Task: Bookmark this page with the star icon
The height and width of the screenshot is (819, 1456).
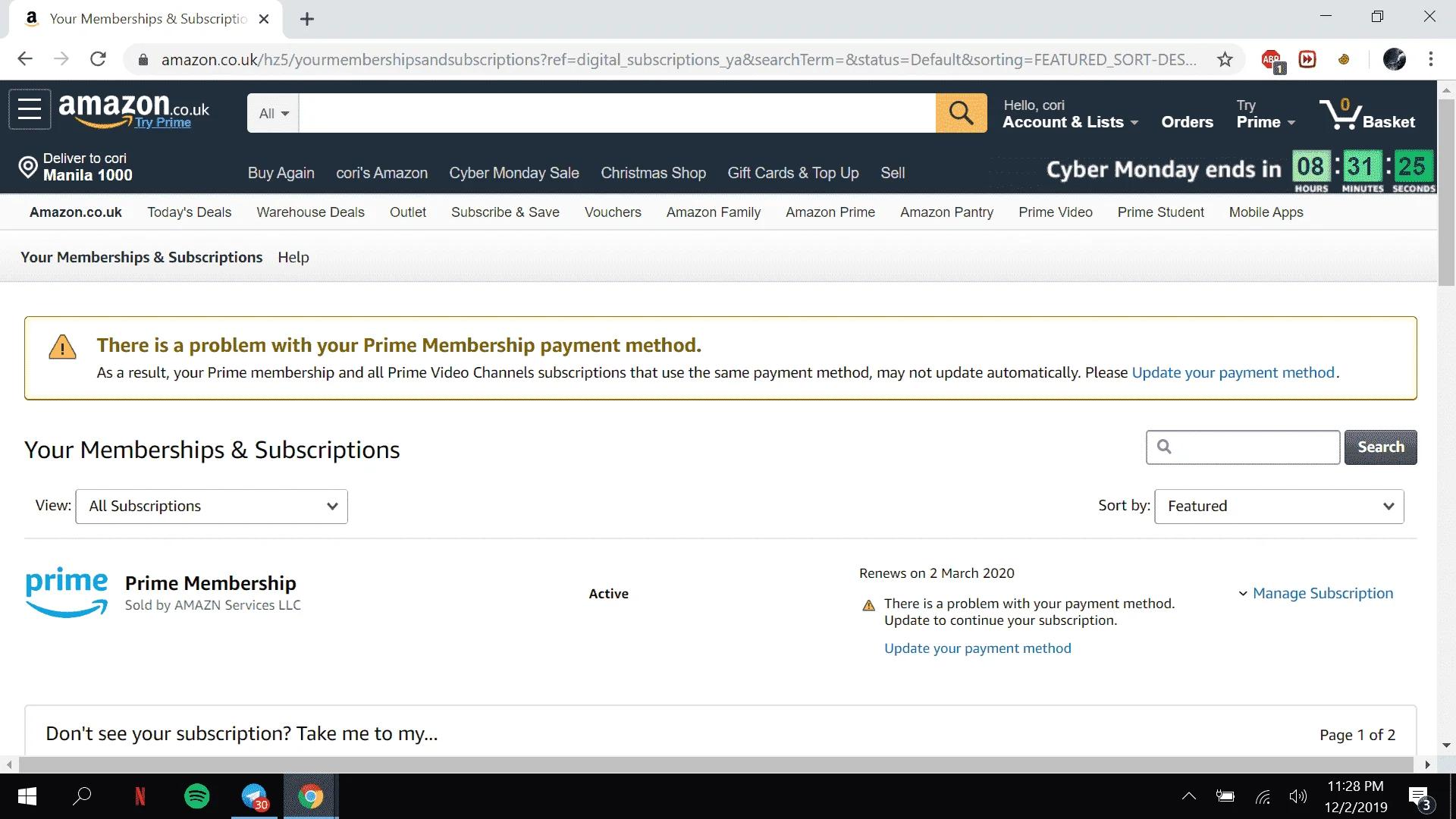Action: pos(1225,59)
